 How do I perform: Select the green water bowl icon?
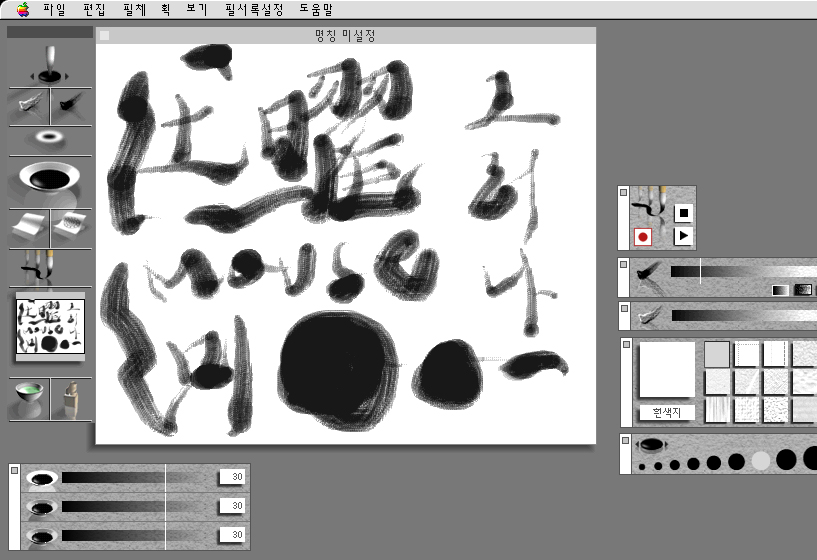[x=30, y=399]
